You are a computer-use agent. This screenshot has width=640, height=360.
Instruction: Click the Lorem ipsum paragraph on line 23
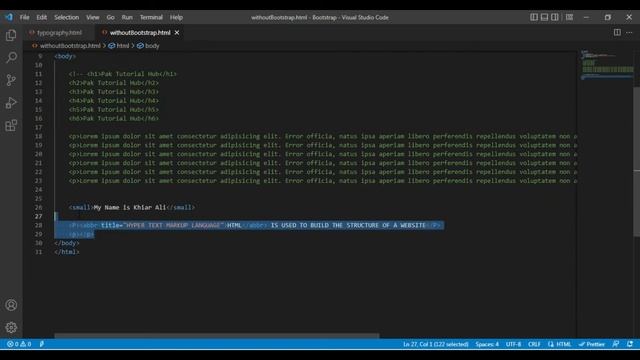coord(323,181)
